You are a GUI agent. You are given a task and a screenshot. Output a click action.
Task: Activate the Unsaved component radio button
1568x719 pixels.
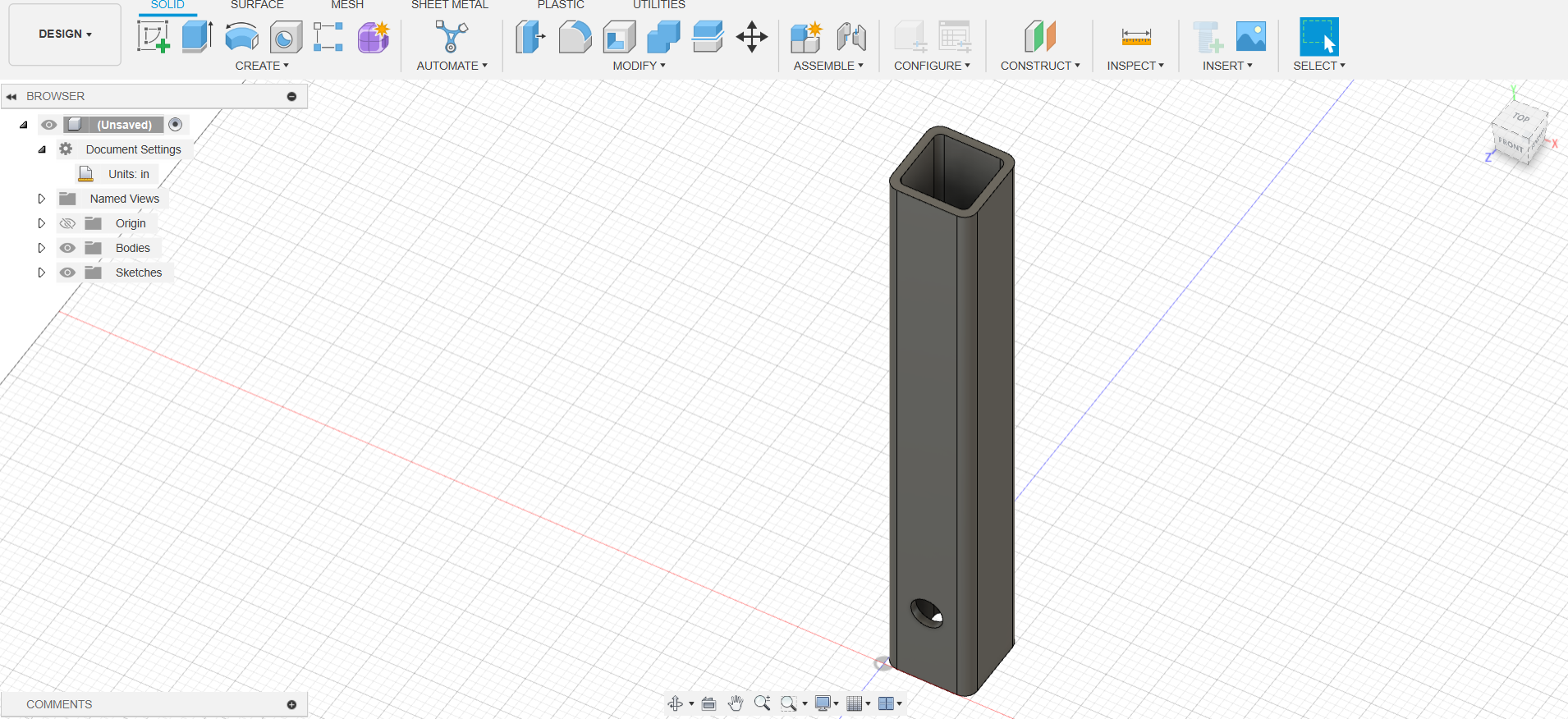(175, 125)
